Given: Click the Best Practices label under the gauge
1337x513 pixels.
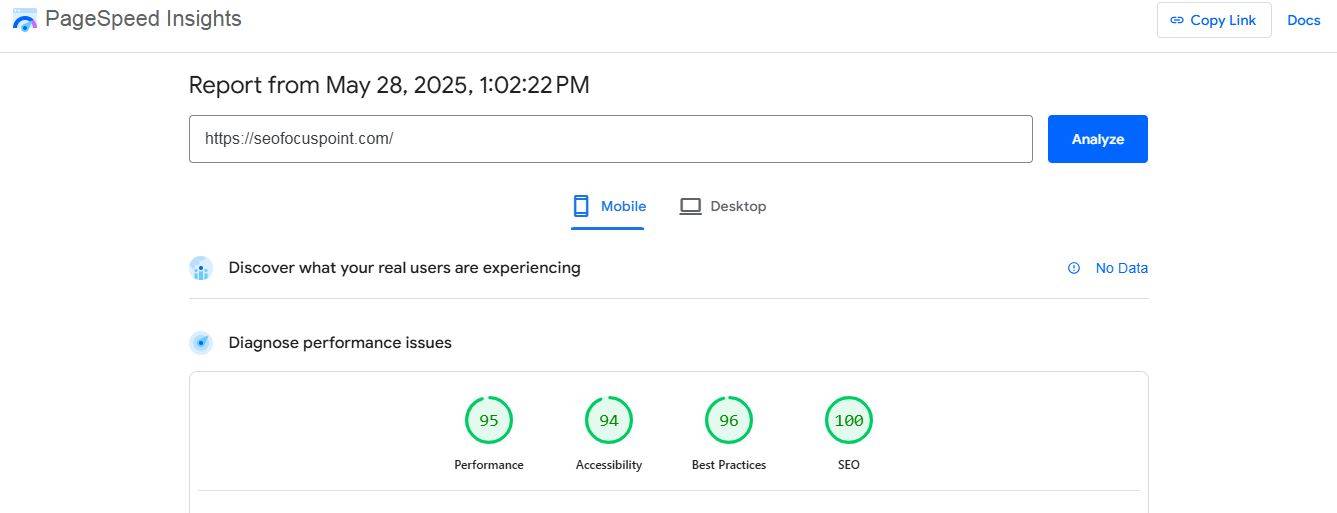Looking at the screenshot, I should [729, 465].
